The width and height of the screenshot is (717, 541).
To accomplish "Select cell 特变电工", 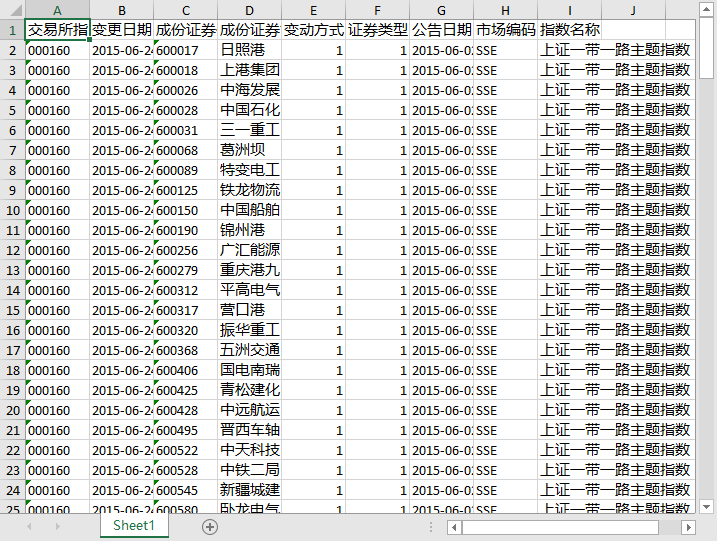I will pyautogui.click(x=250, y=171).
